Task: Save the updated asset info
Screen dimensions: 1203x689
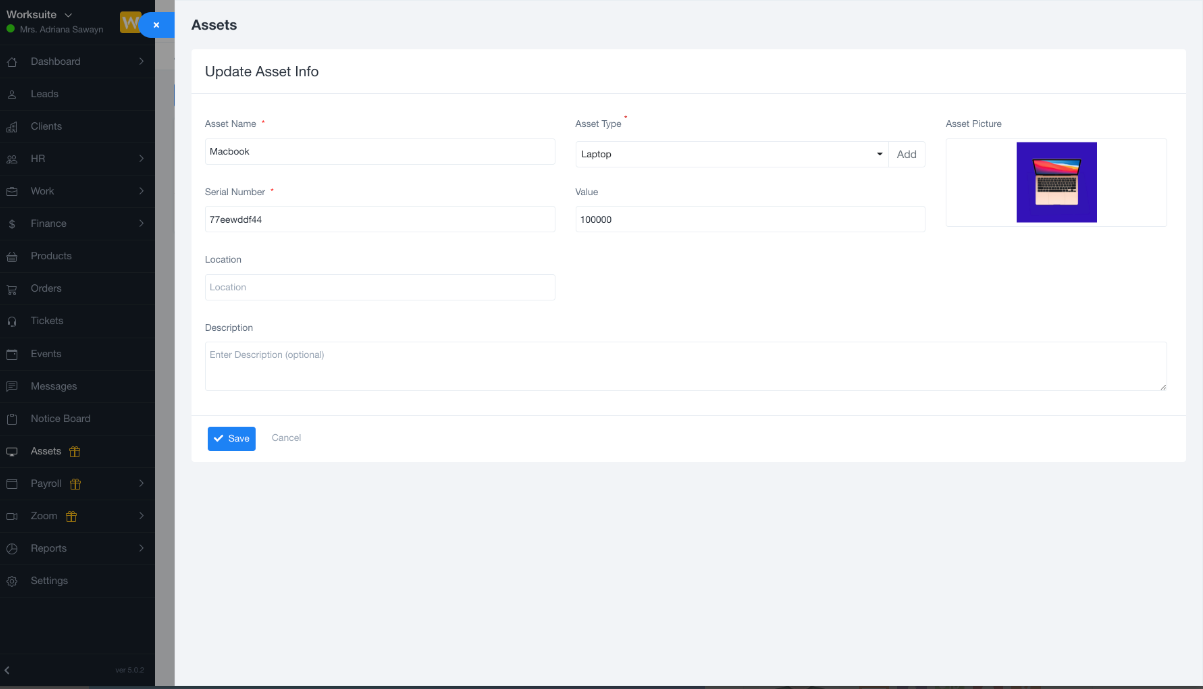Action: (231, 438)
